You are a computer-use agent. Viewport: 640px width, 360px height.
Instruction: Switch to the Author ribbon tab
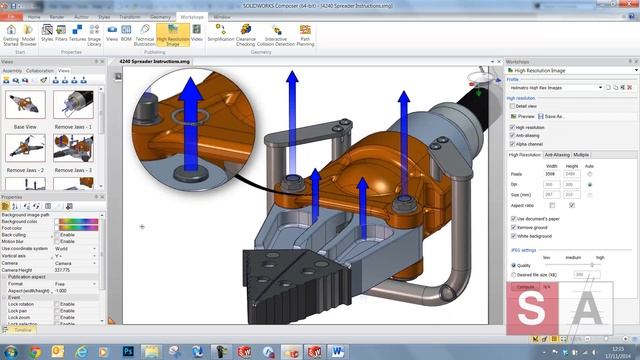81,17
